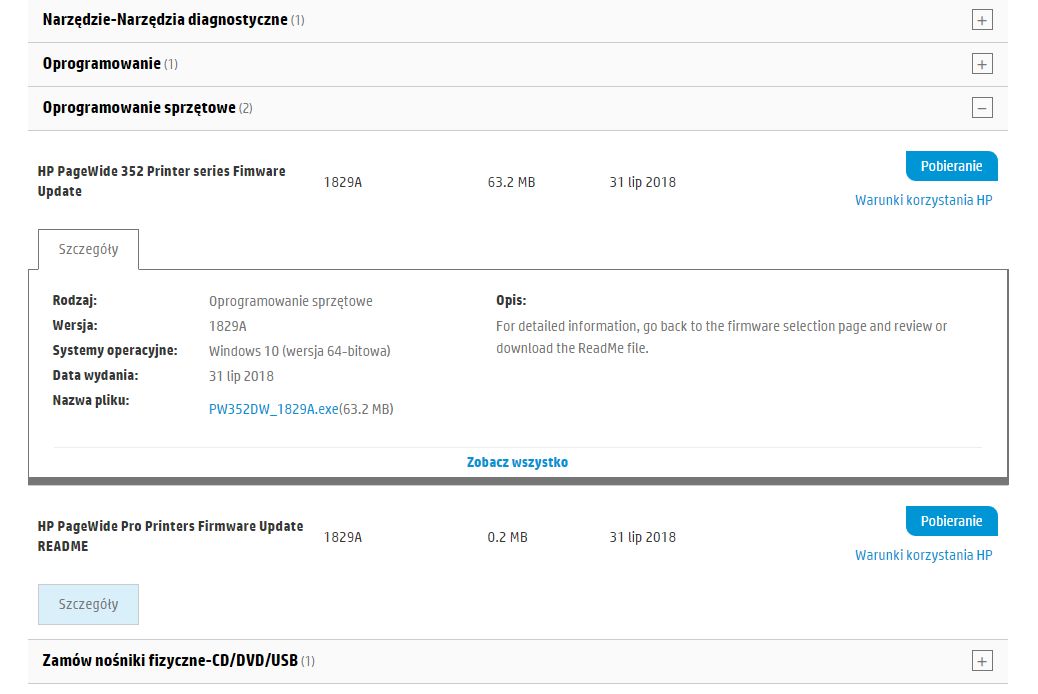Open Warunki korzystania HP link for PageWide 352 firmware
The height and width of the screenshot is (694, 1038).
point(923,200)
